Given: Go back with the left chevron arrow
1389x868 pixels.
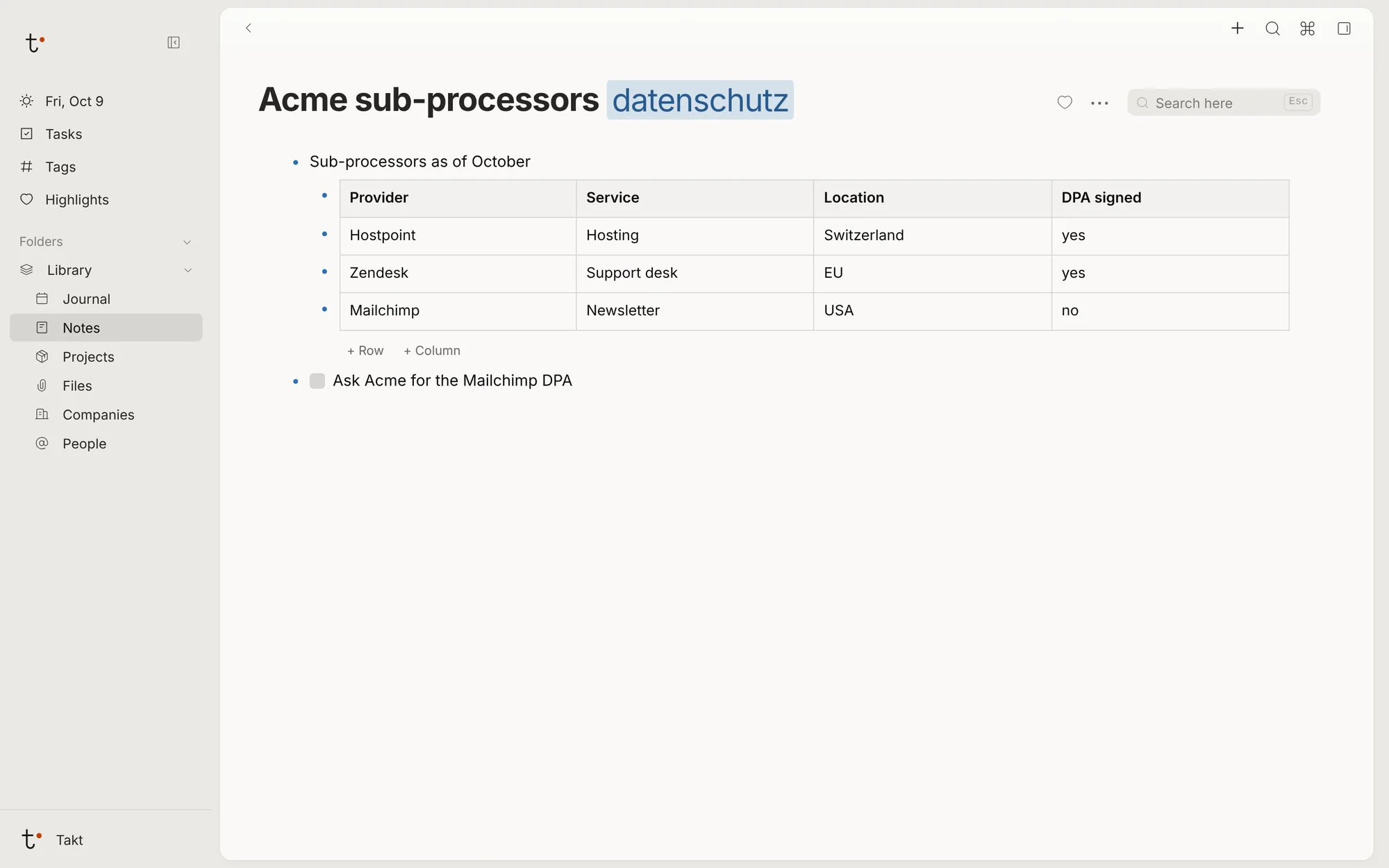Looking at the screenshot, I should point(249,28).
